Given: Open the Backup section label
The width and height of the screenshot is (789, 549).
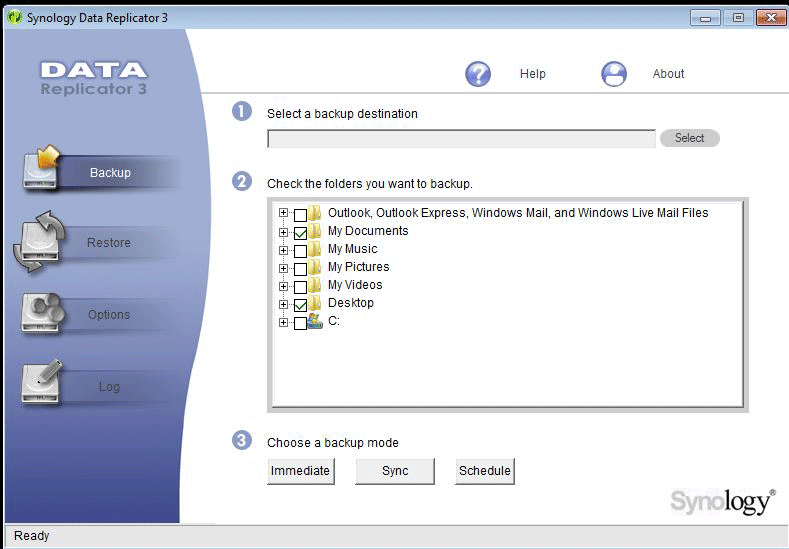Looking at the screenshot, I should pos(110,173).
